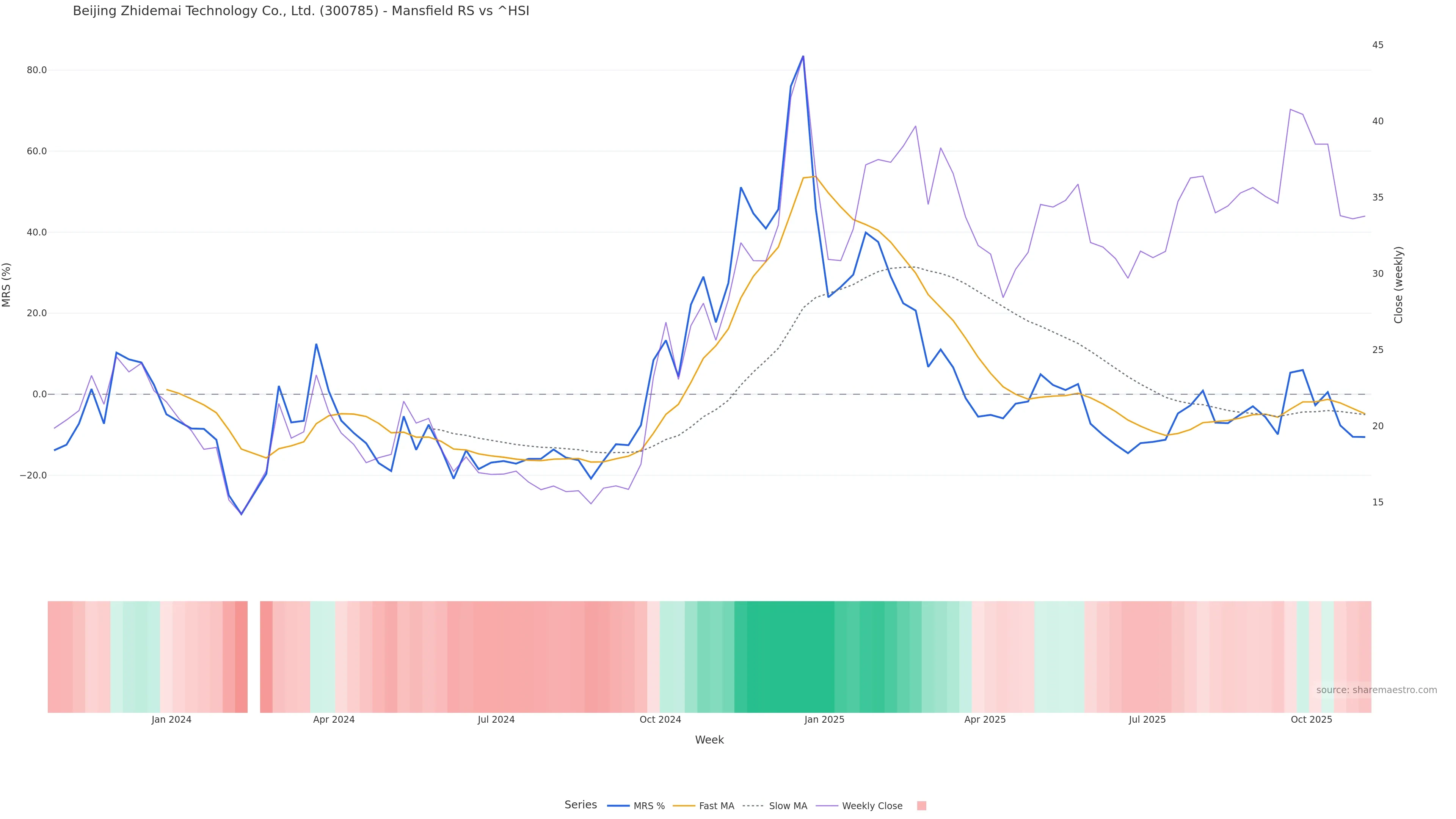Click the Jan 2025 x-axis tick label
Image resolution: width=1456 pixels, height=819 pixels.
824,720
